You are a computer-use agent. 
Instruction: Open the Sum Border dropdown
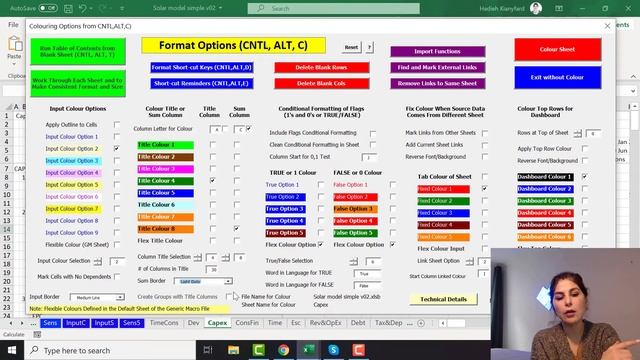coord(228,281)
